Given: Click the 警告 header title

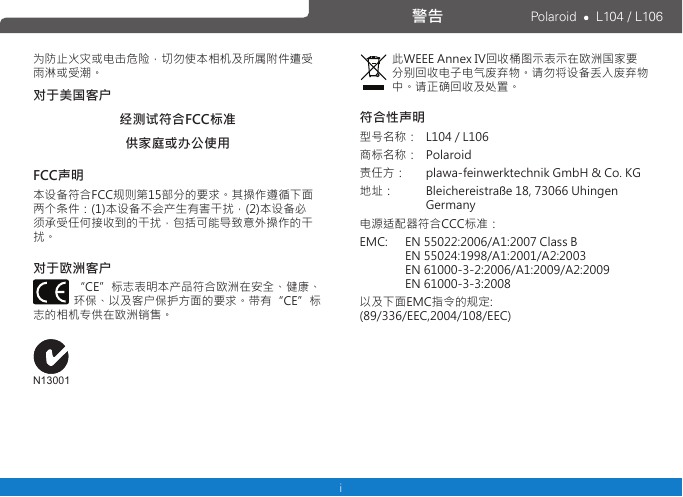Looking at the screenshot, I should [x=427, y=16].
